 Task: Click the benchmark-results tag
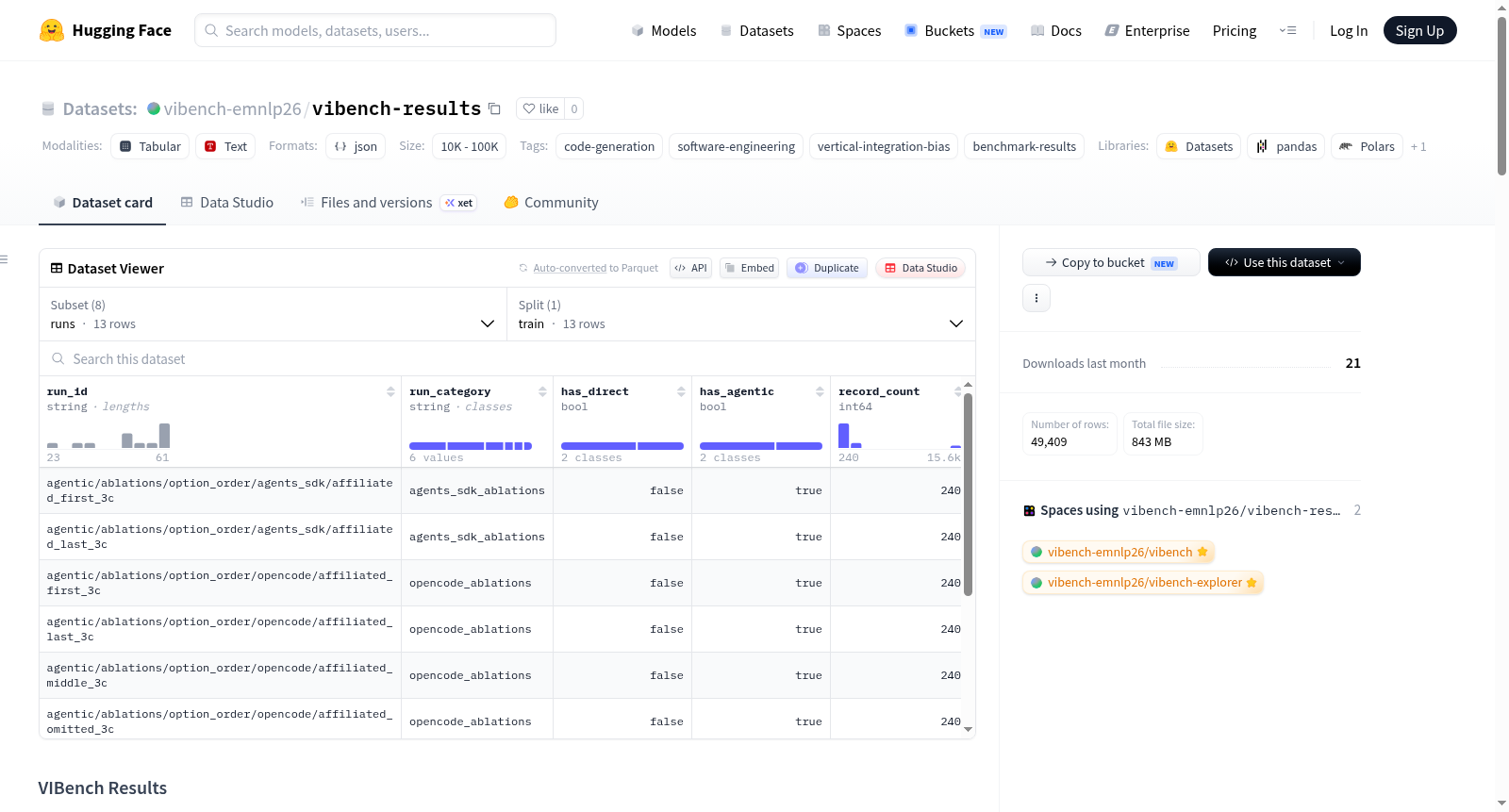[1024, 146]
